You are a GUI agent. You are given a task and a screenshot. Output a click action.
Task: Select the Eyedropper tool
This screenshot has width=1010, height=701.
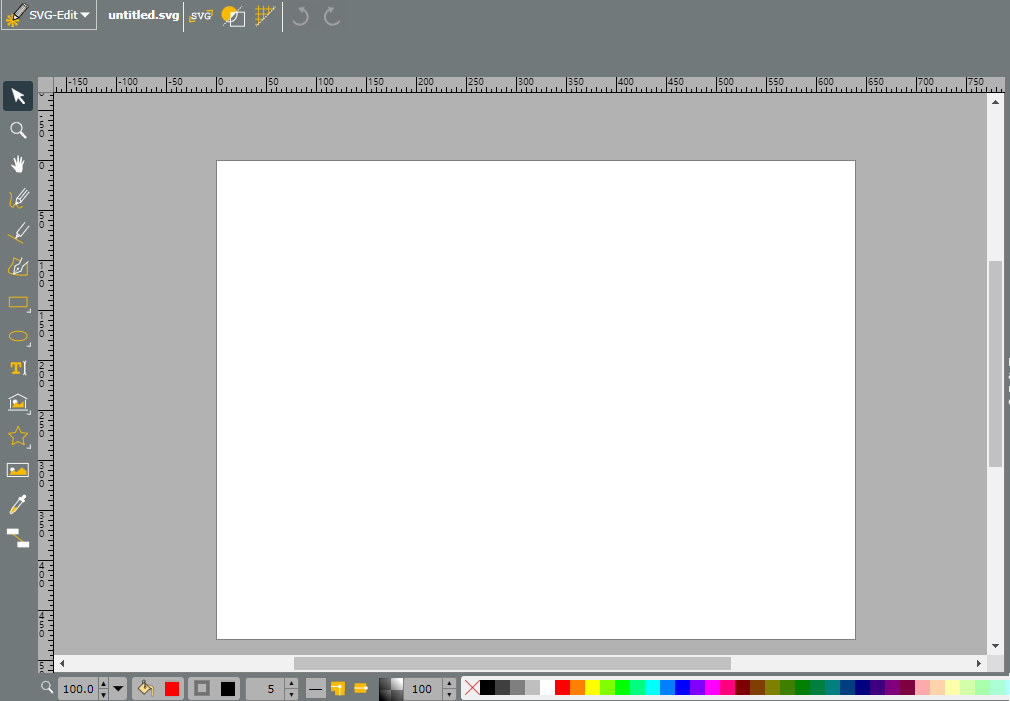click(18, 504)
